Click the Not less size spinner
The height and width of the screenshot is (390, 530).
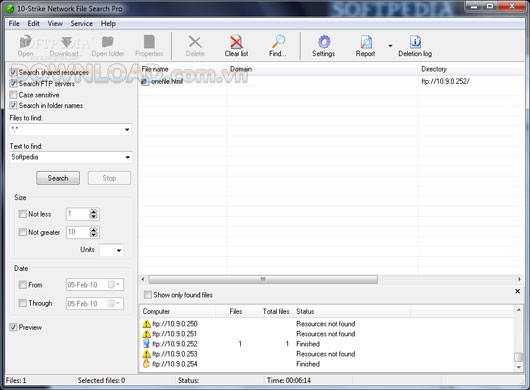pos(93,214)
